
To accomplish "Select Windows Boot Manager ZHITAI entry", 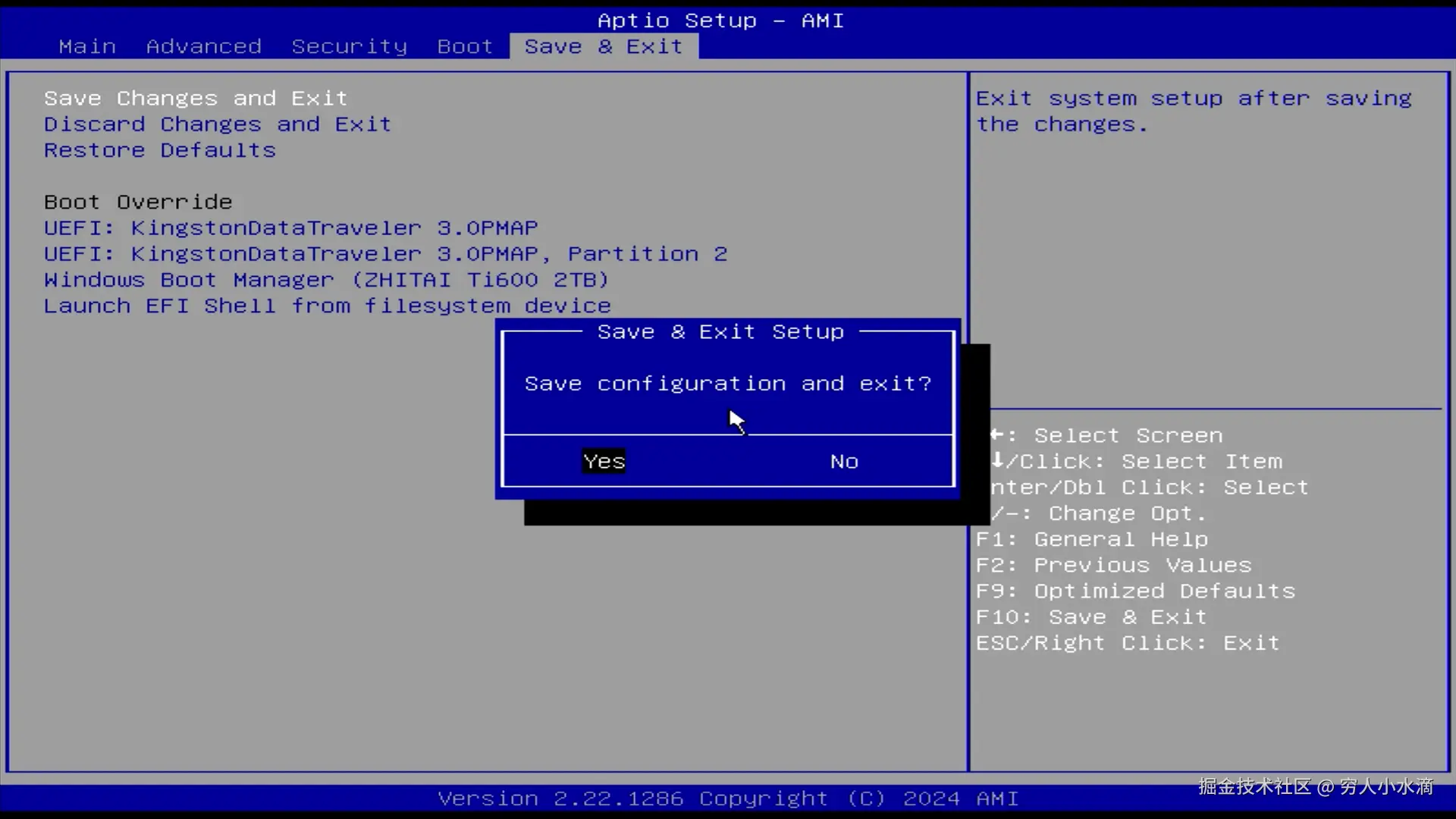I will (326, 280).
